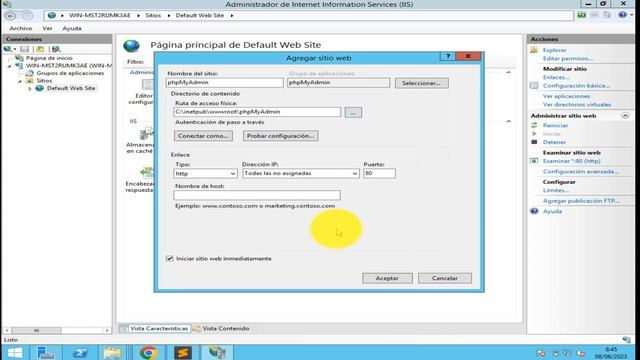Click the Configuración básica icon
Image resolution: width=640 pixels, height=360 pixels.
pyautogui.click(x=534, y=86)
